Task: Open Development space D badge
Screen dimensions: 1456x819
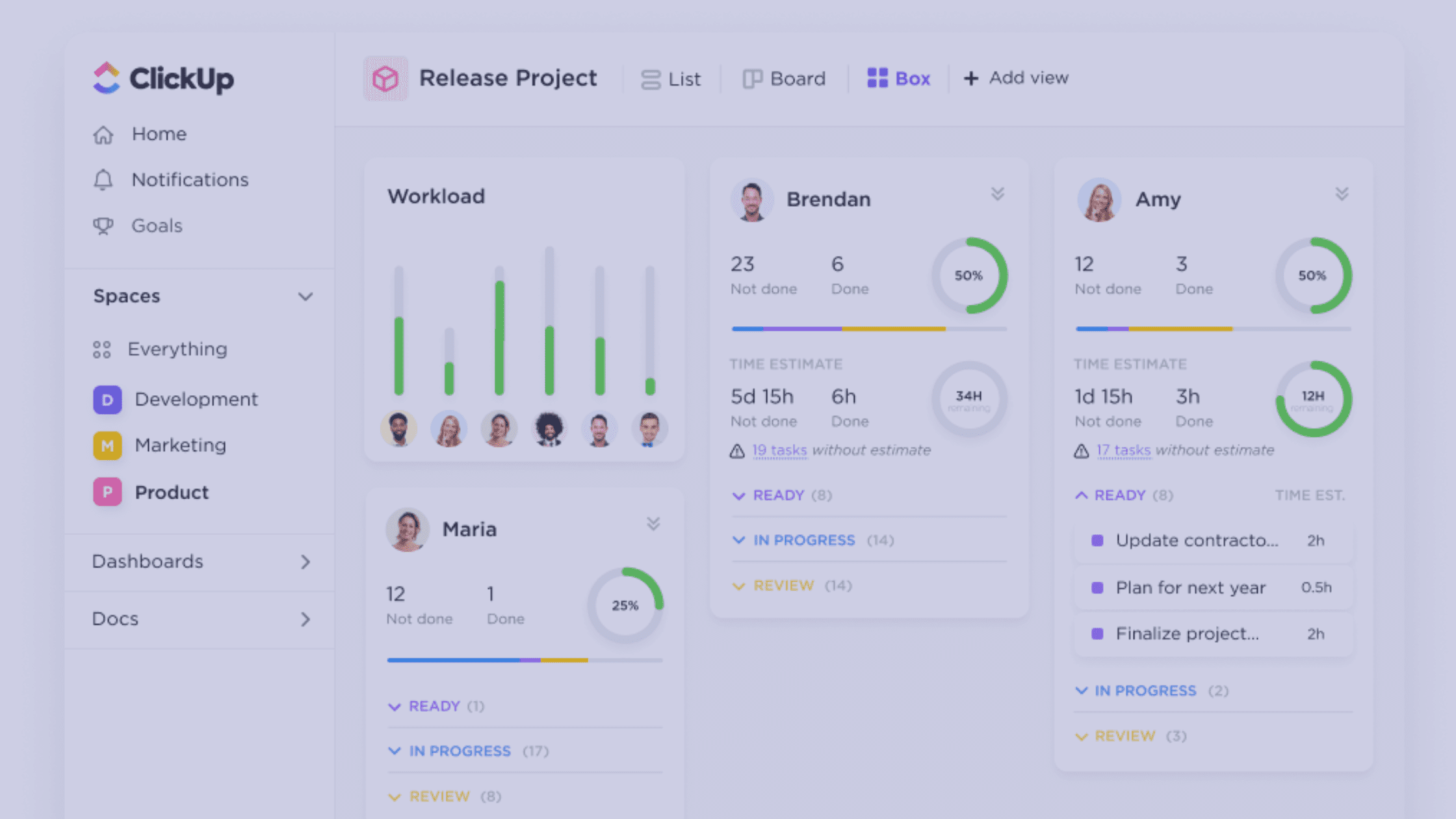Action: pyautogui.click(x=107, y=399)
